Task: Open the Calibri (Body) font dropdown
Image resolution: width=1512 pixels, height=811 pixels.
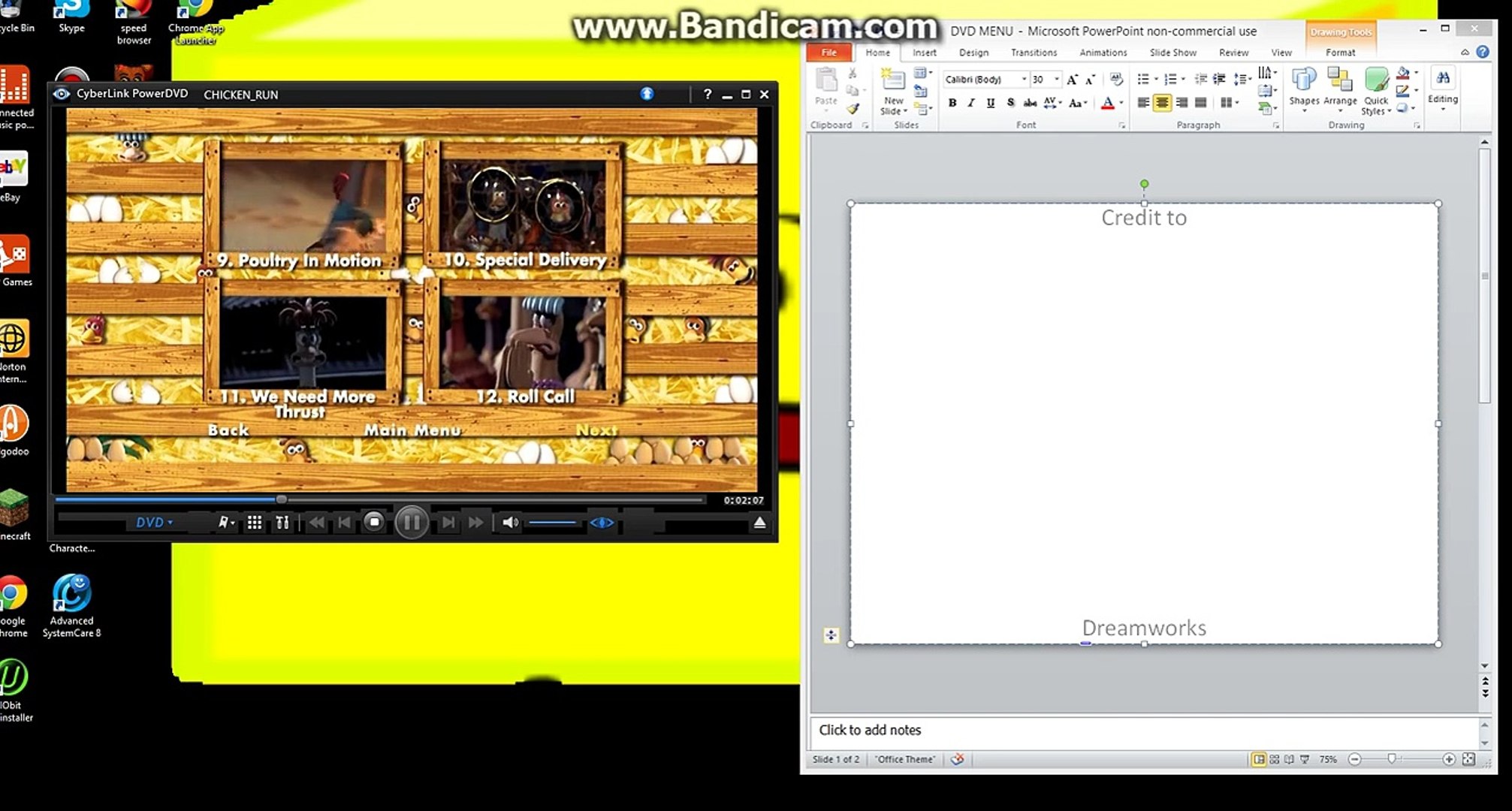Action: point(1024,80)
